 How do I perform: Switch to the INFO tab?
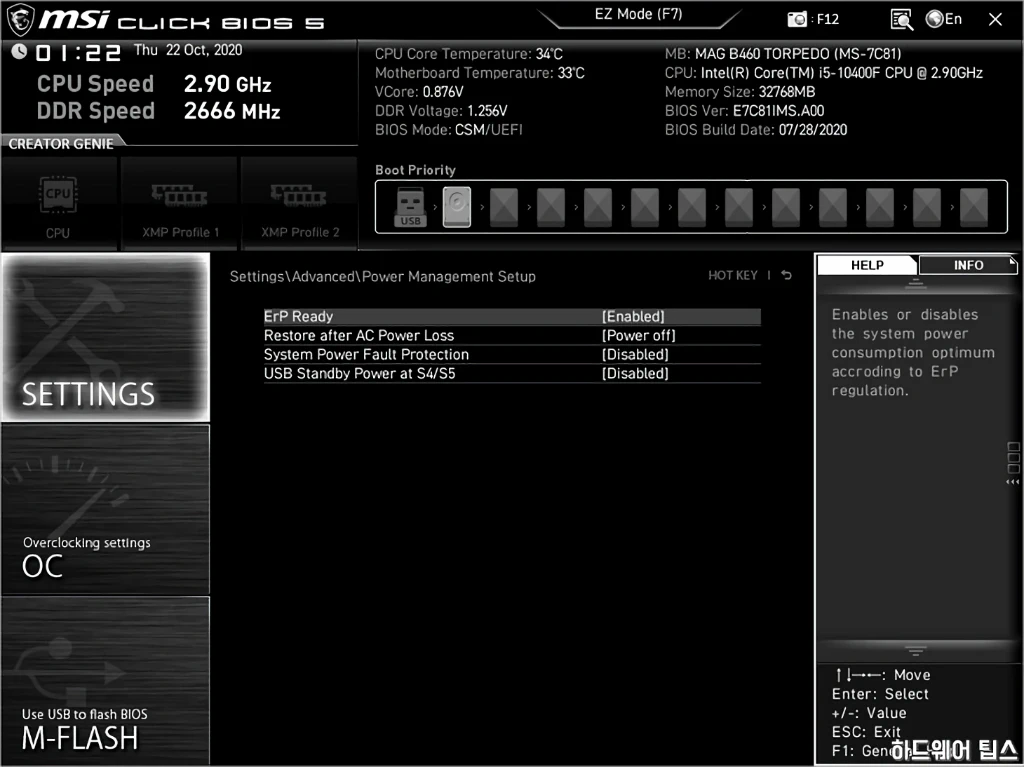[968, 265]
